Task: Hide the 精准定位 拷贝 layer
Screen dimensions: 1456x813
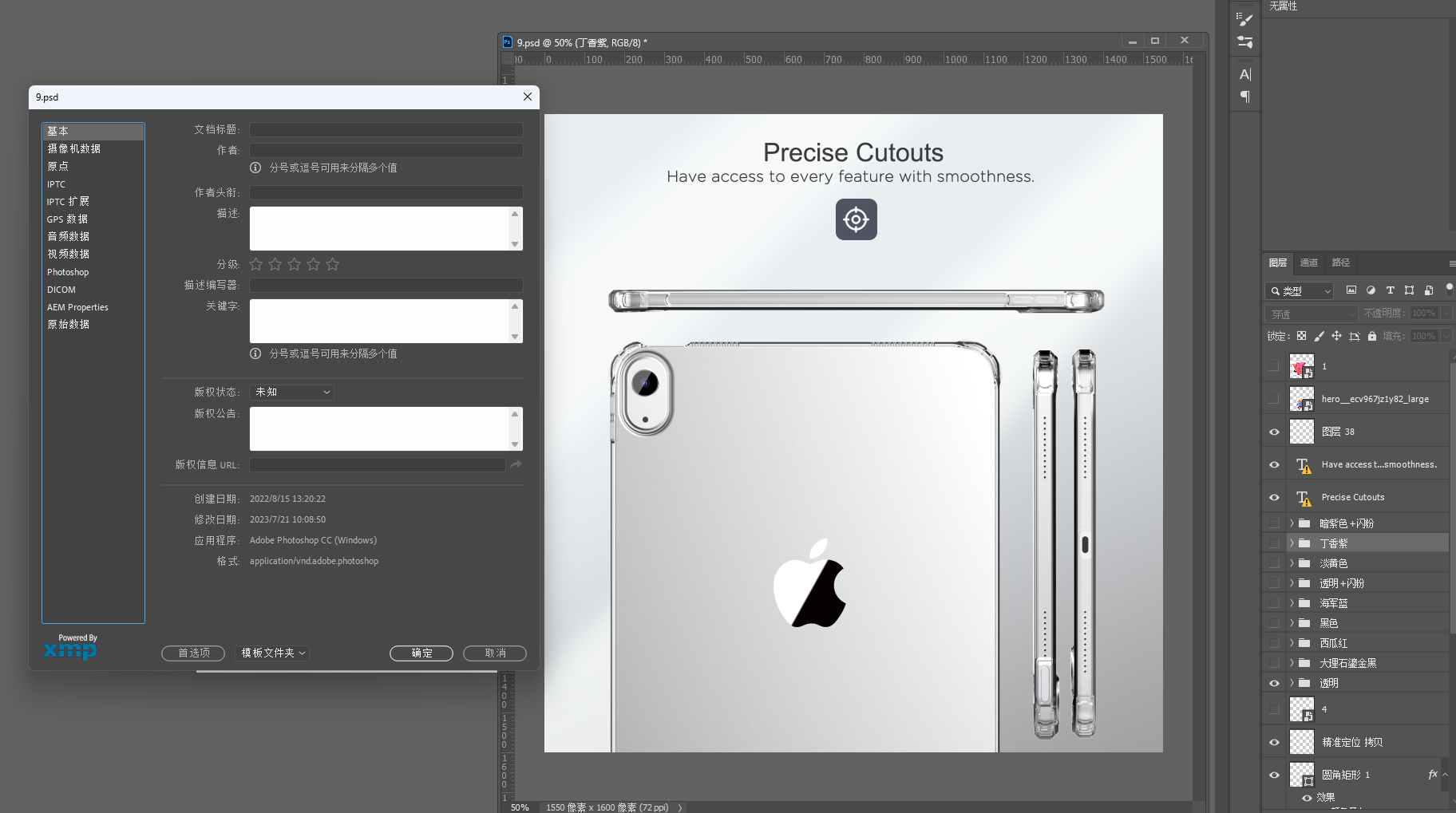Action: point(1274,742)
